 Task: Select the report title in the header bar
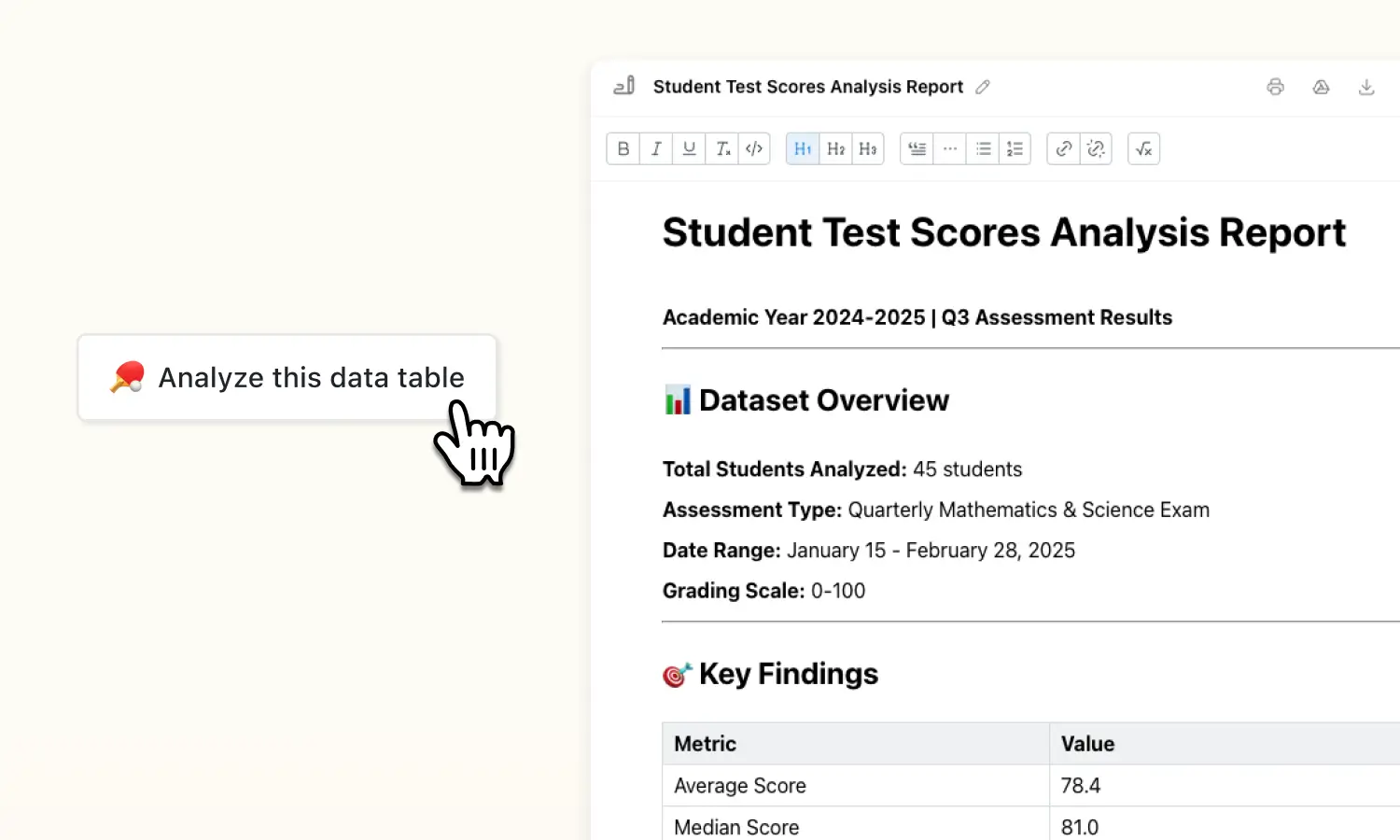(x=807, y=87)
